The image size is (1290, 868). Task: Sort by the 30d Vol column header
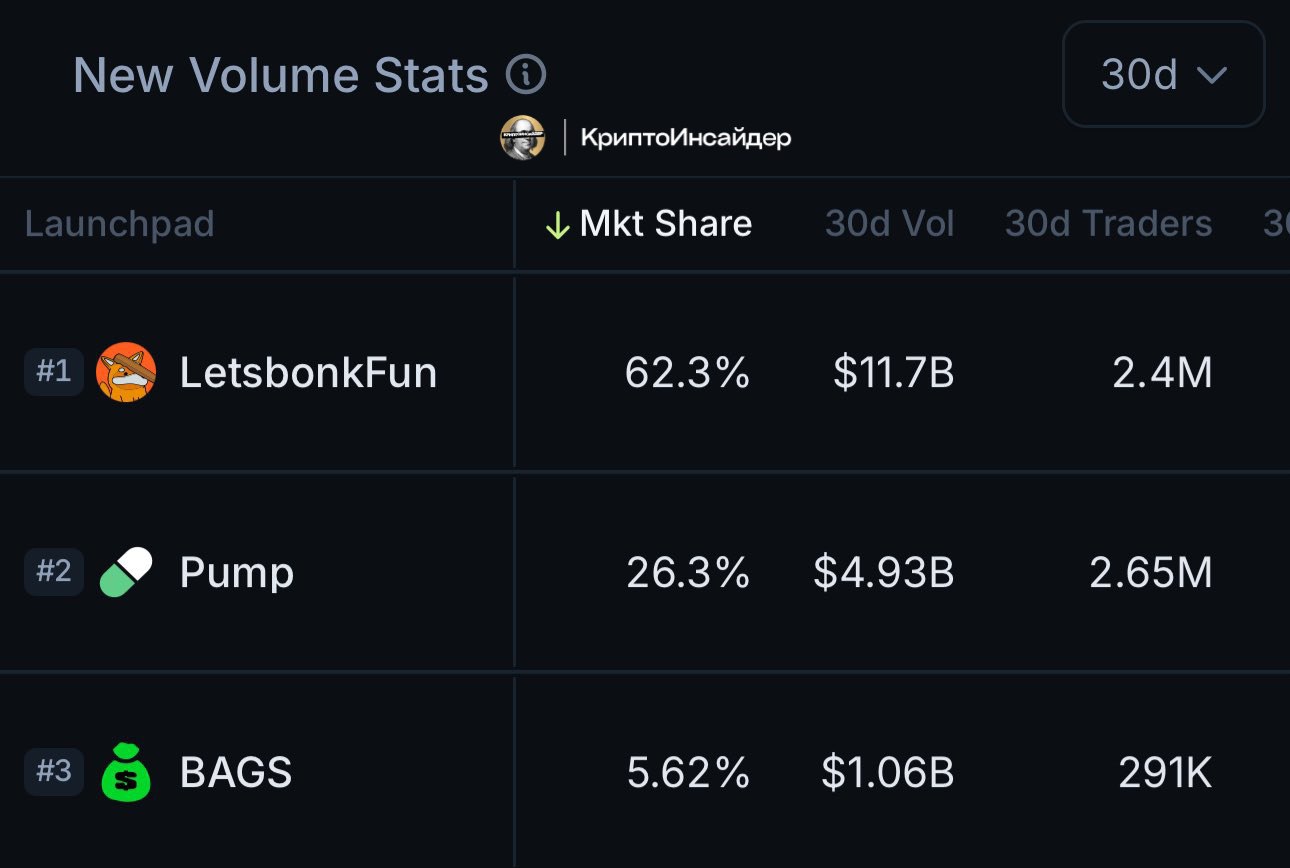tap(889, 224)
